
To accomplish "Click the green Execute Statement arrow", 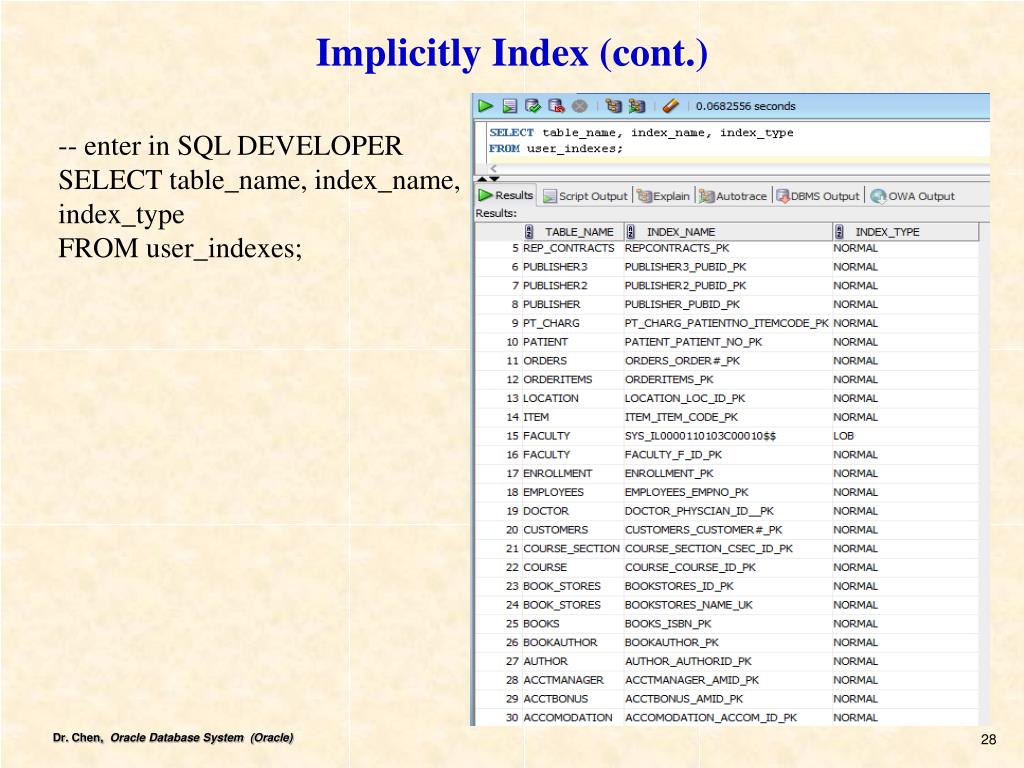I will [x=485, y=106].
